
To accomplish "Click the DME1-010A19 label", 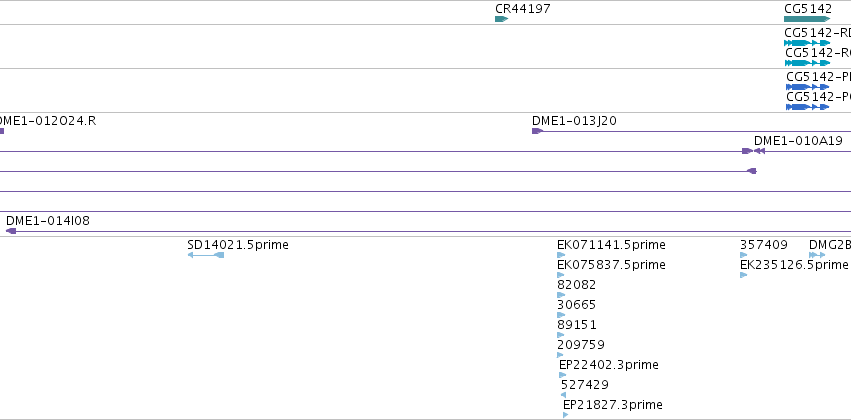I will coord(798,141).
